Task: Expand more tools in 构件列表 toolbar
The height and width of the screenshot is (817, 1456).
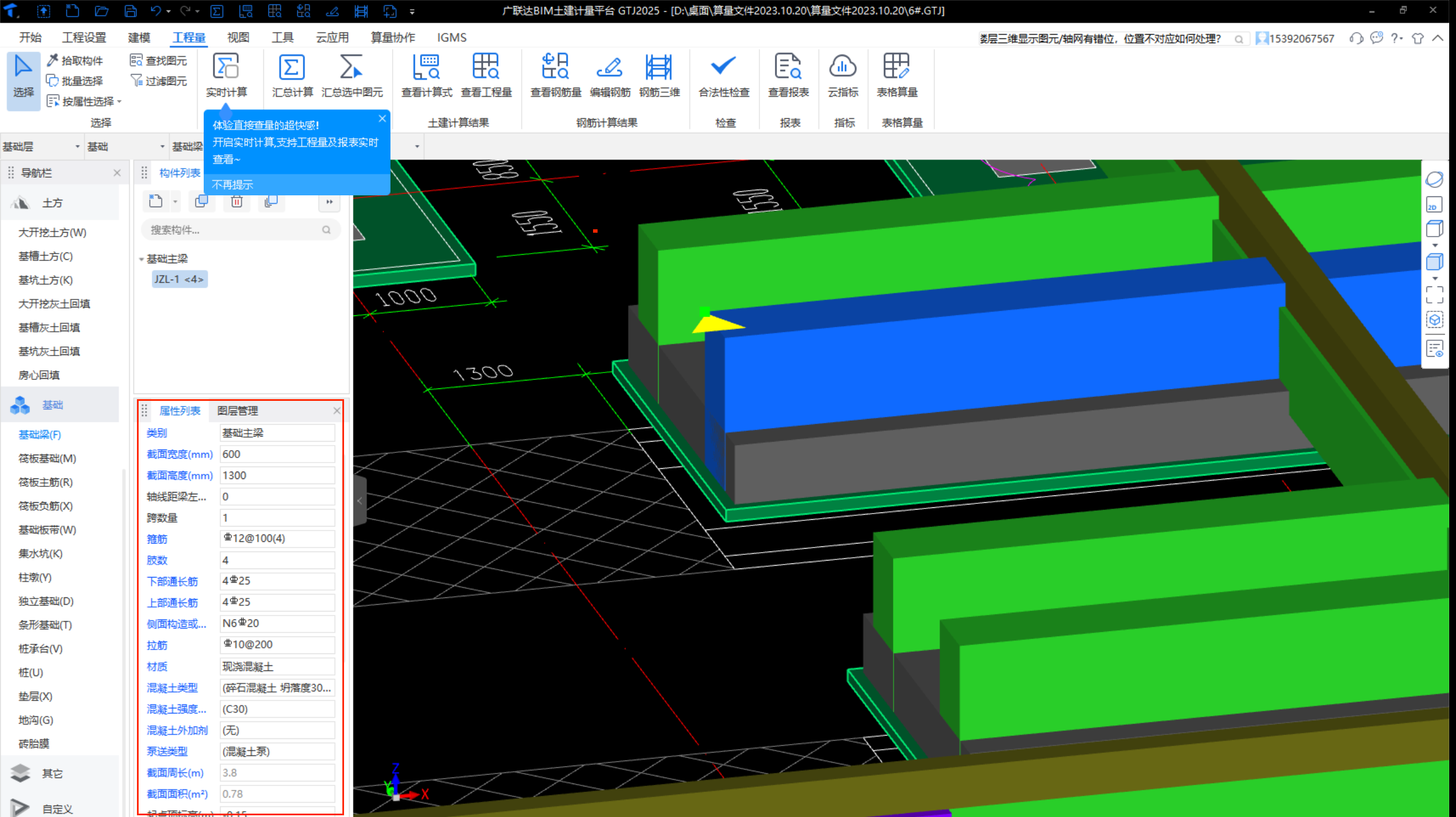Action: coord(329,202)
